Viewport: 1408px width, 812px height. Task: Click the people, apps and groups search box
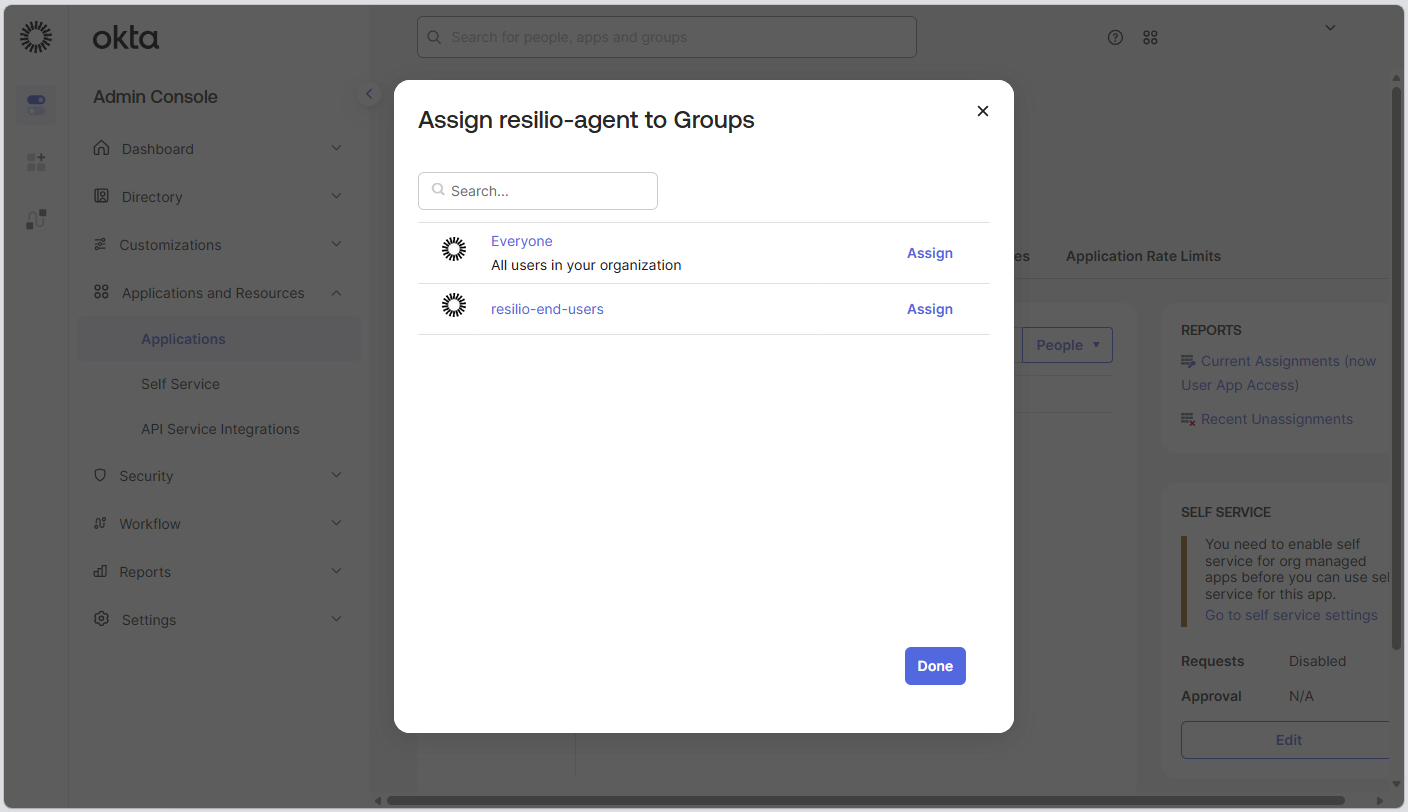click(x=667, y=37)
